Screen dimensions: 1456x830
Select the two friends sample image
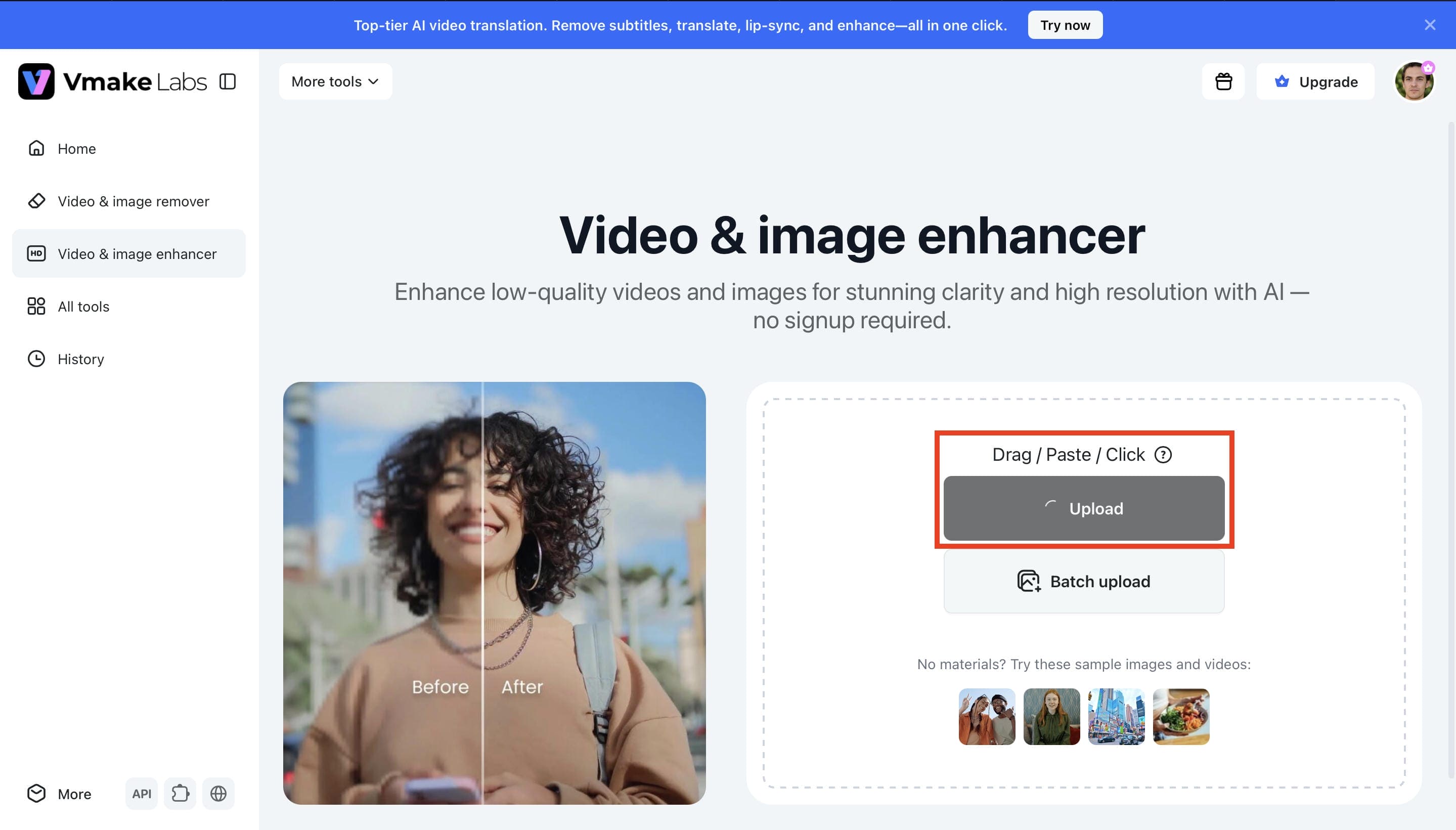point(987,717)
